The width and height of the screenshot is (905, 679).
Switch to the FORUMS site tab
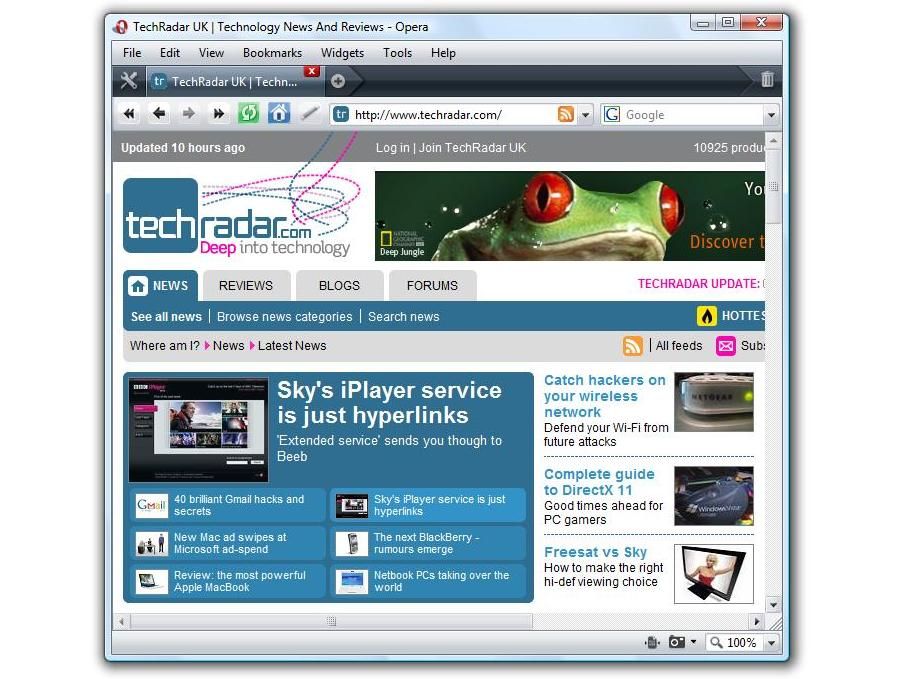[432, 286]
